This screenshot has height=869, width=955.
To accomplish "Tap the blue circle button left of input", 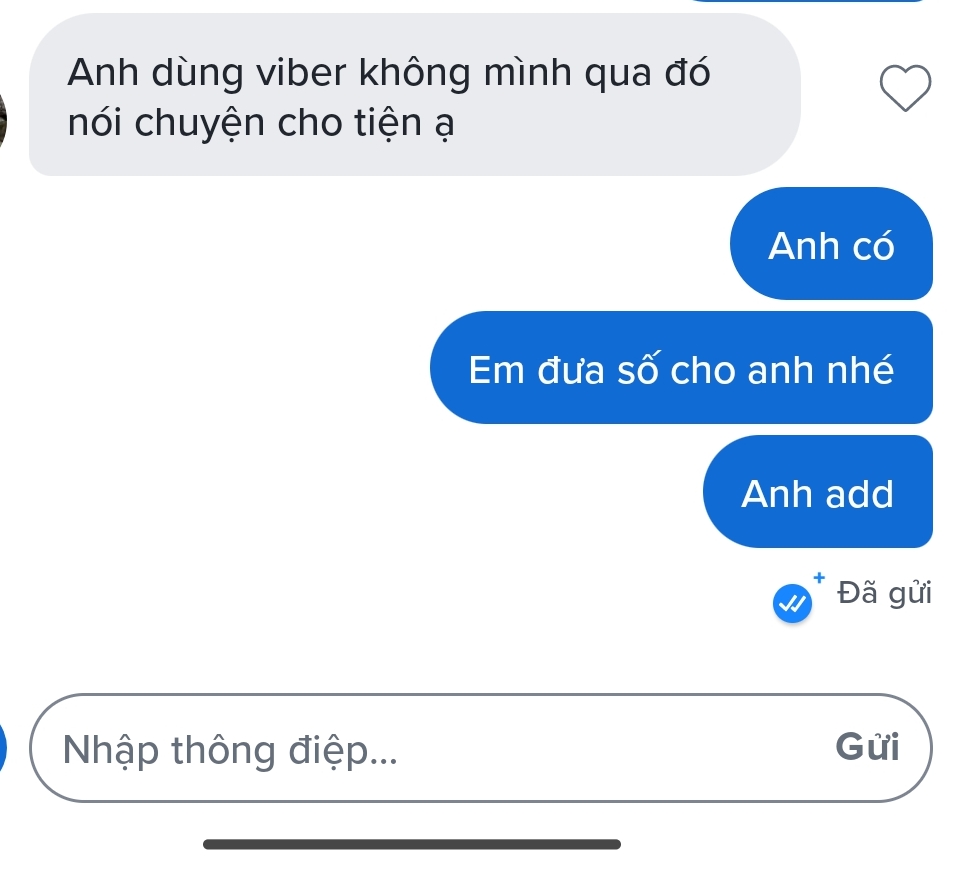I will 5,748.
